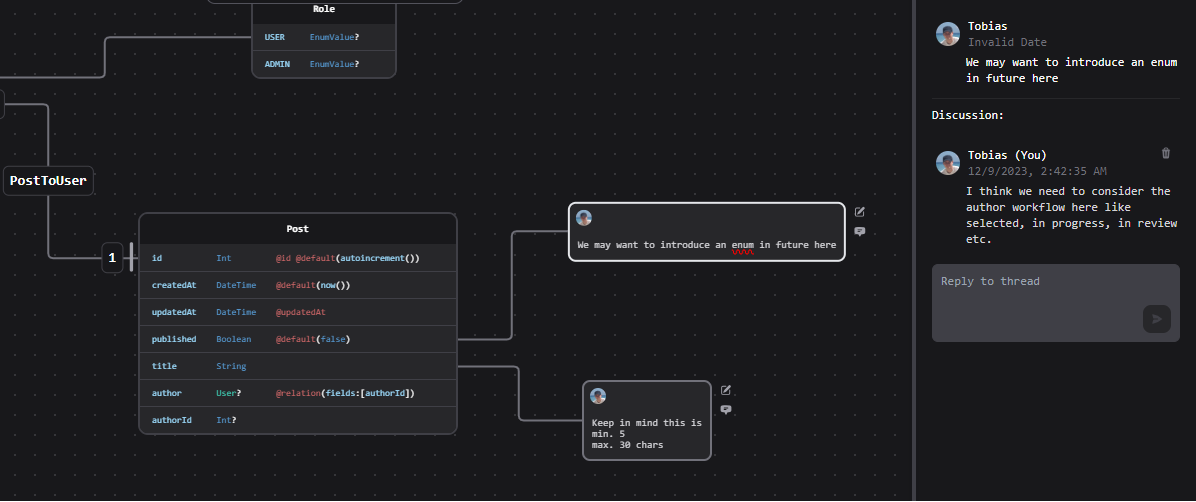Click the Post model header
1196x502 pixels.
click(297, 229)
